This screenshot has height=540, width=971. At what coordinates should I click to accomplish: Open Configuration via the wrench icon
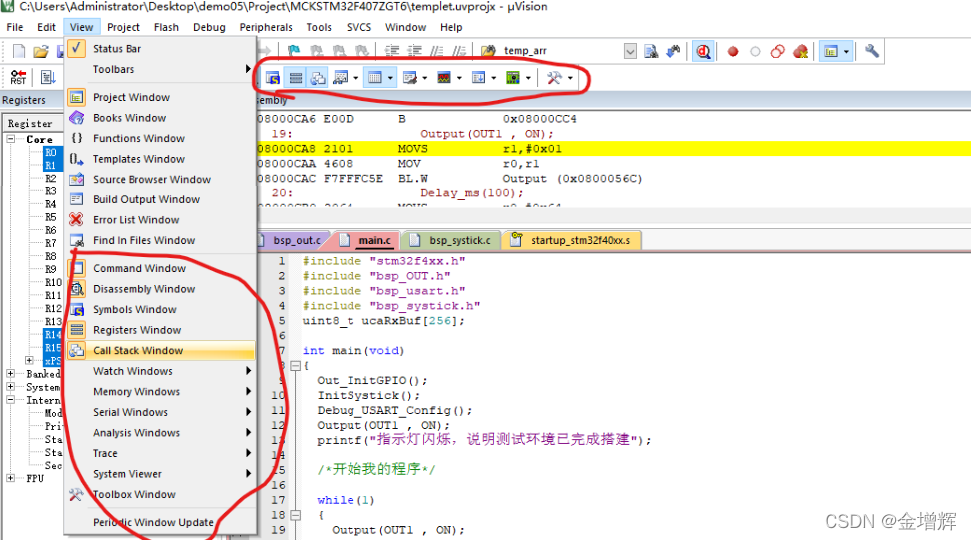coord(872,51)
